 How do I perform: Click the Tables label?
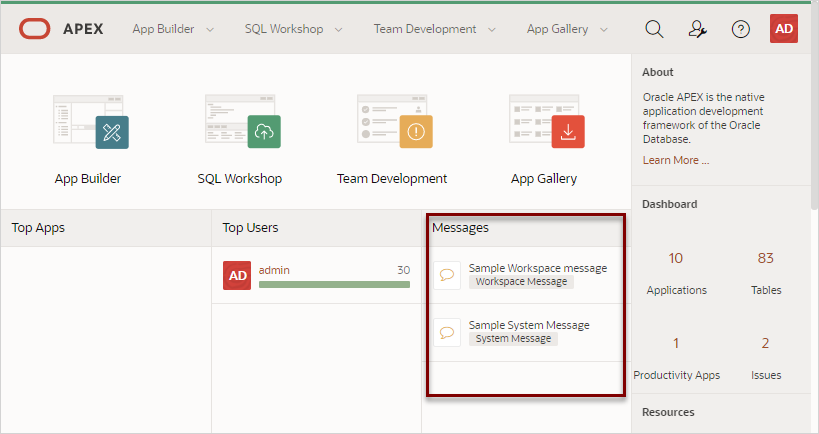(766, 290)
